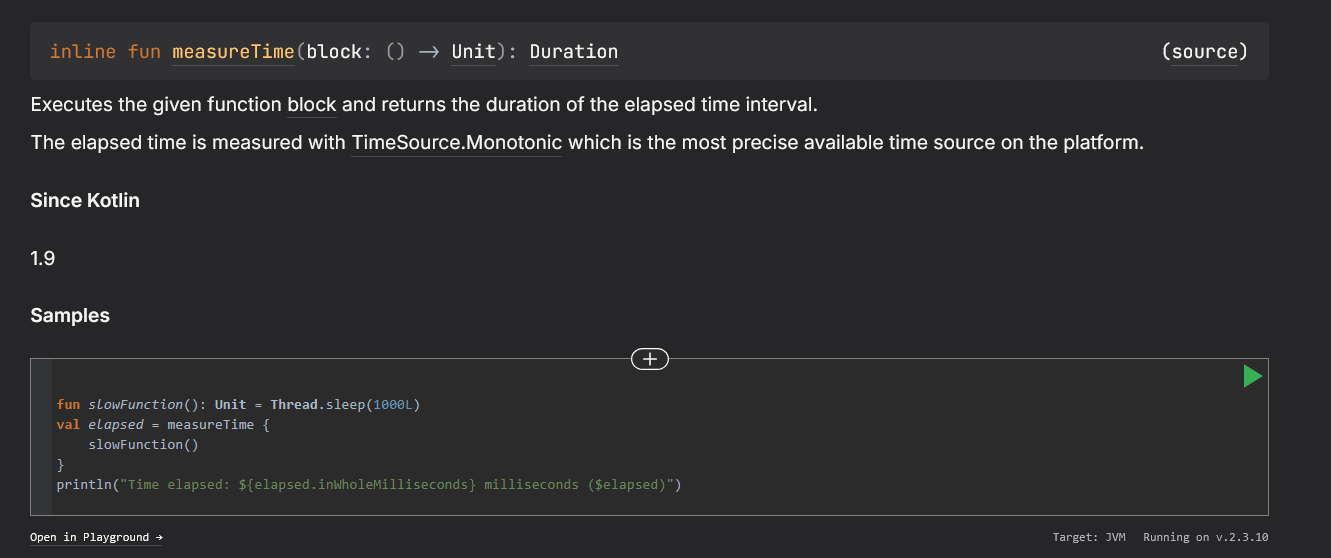Open the (source) link
The height and width of the screenshot is (558, 1331).
click(1204, 51)
